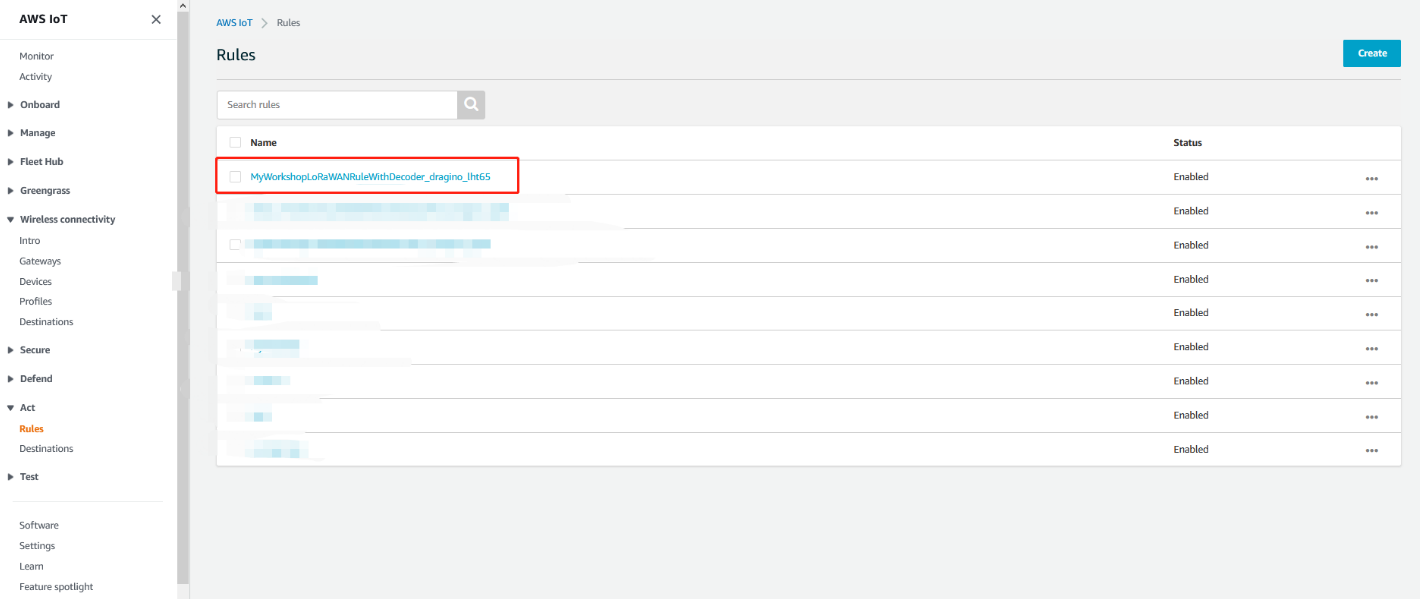The width and height of the screenshot is (1420, 599).
Task: Select Destinations under the Act section
Action: click(46, 449)
